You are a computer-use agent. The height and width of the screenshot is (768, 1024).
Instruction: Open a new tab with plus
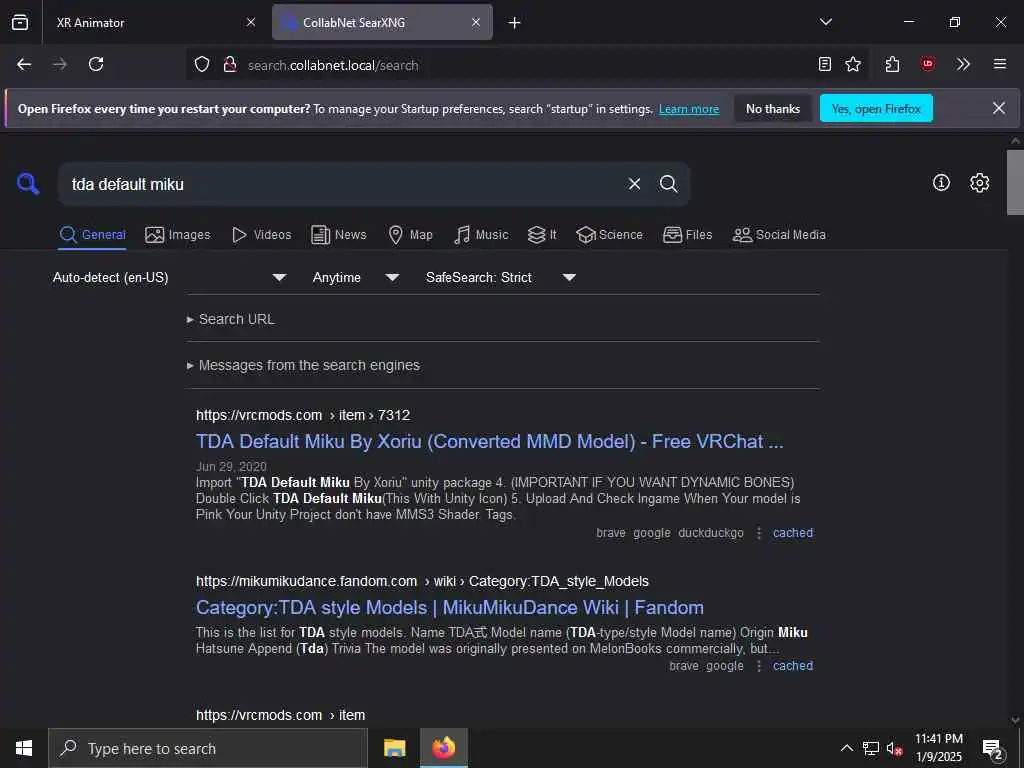point(515,23)
